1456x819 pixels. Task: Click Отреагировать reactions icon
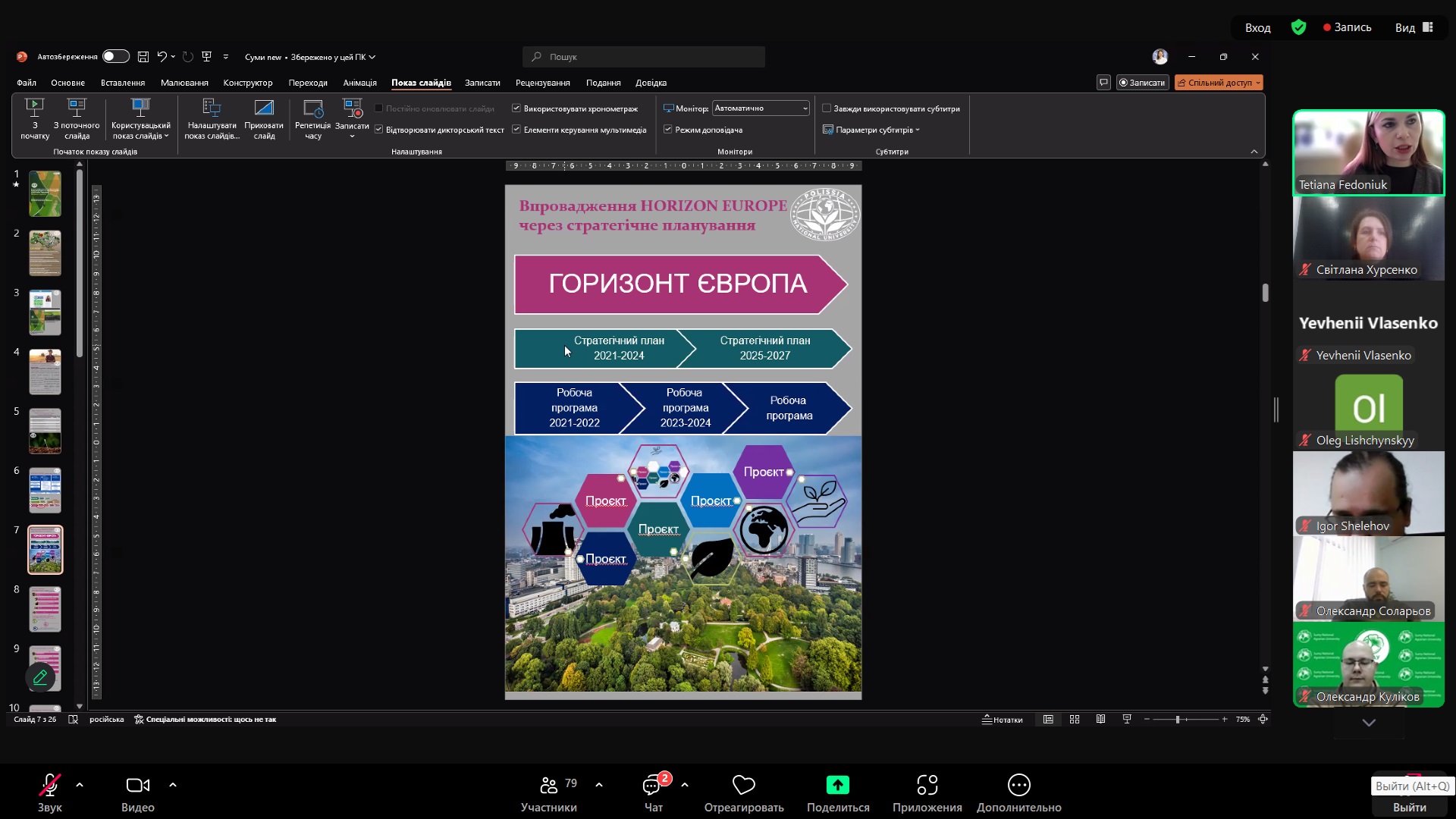tap(744, 785)
